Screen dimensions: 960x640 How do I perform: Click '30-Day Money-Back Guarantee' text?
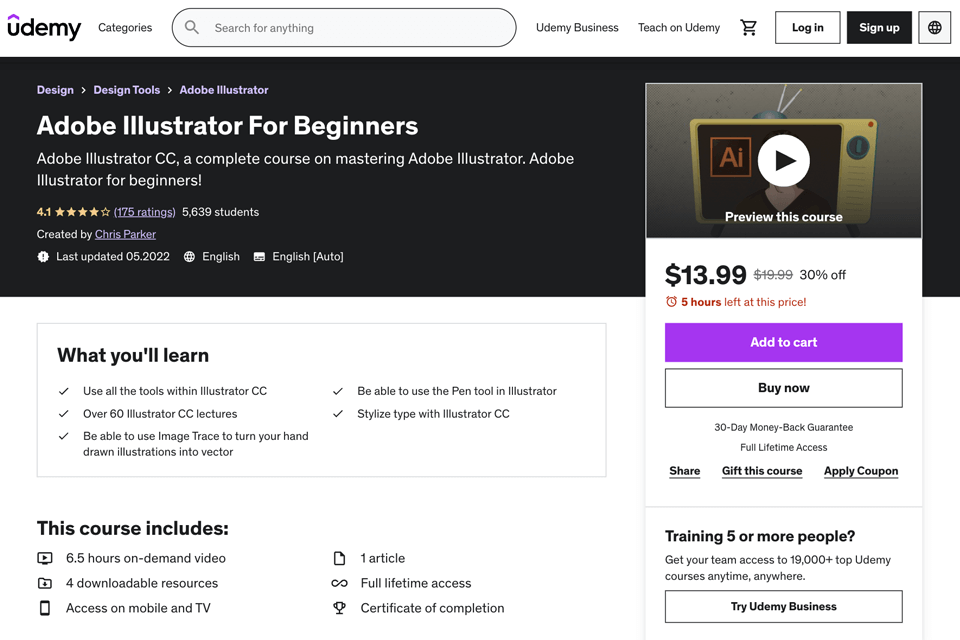pyautogui.click(x=784, y=427)
